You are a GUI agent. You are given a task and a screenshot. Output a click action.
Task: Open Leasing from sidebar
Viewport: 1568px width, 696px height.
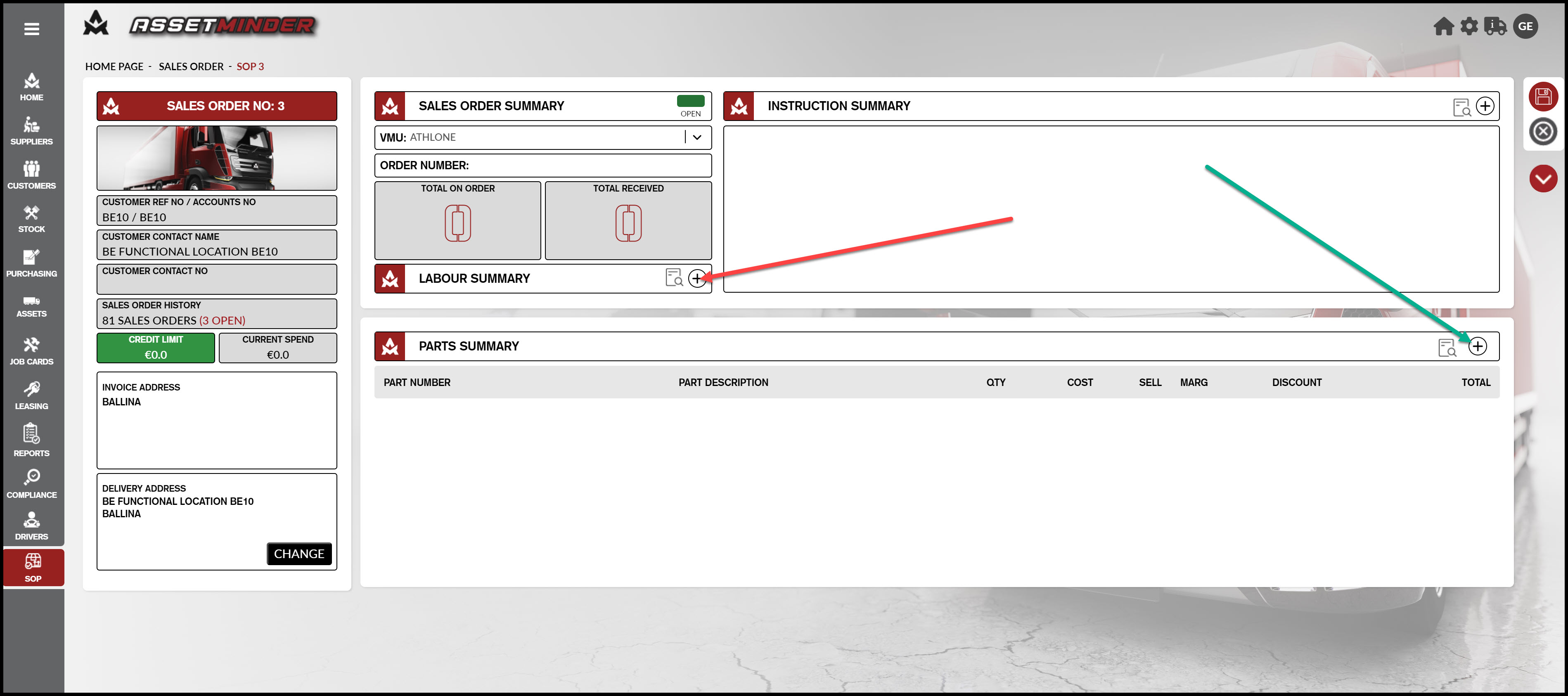pos(32,395)
